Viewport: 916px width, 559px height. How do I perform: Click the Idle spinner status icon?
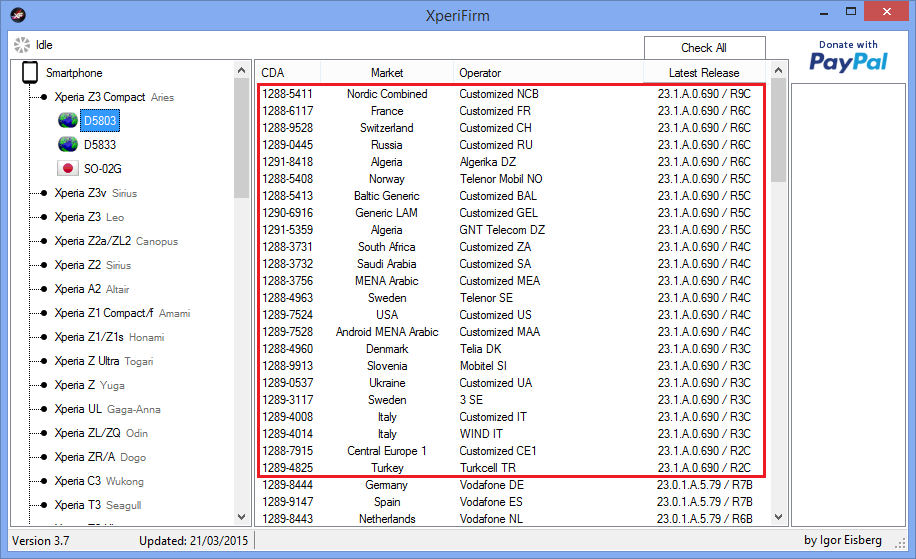click(22, 45)
